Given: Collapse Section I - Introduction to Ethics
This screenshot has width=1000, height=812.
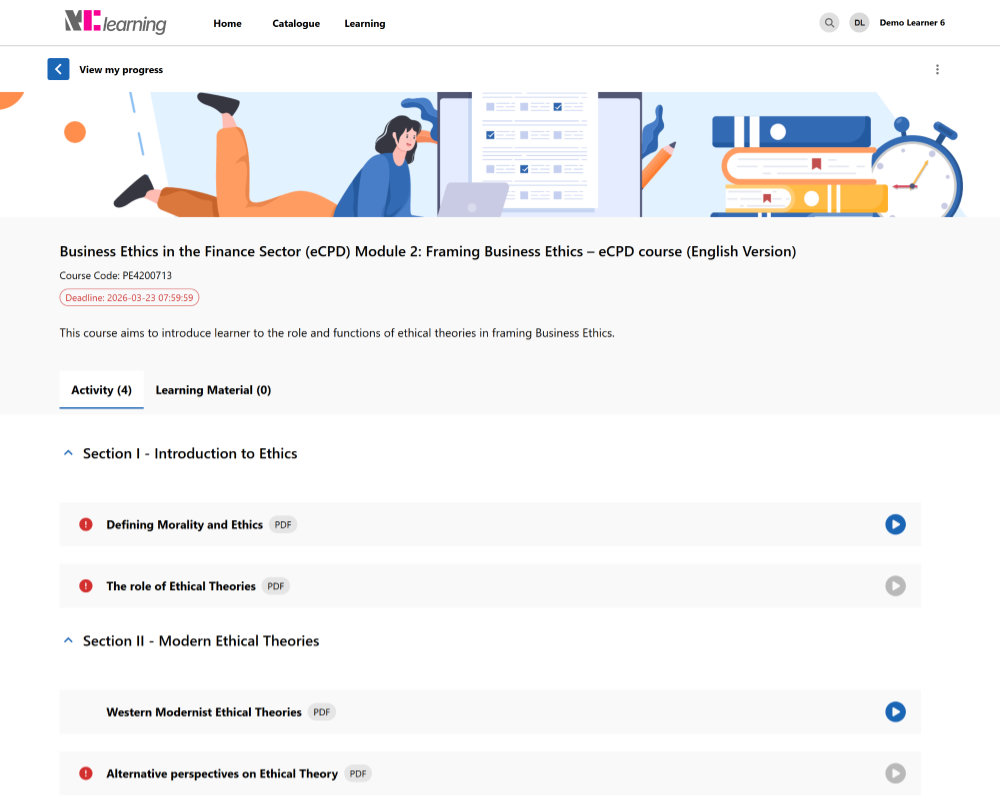Looking at the screenshot, I should click(68, 452).
